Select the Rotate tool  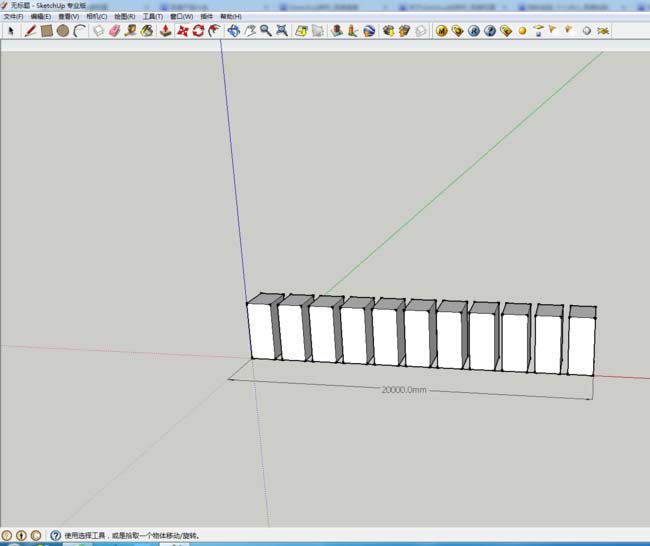tap(198, 31)
